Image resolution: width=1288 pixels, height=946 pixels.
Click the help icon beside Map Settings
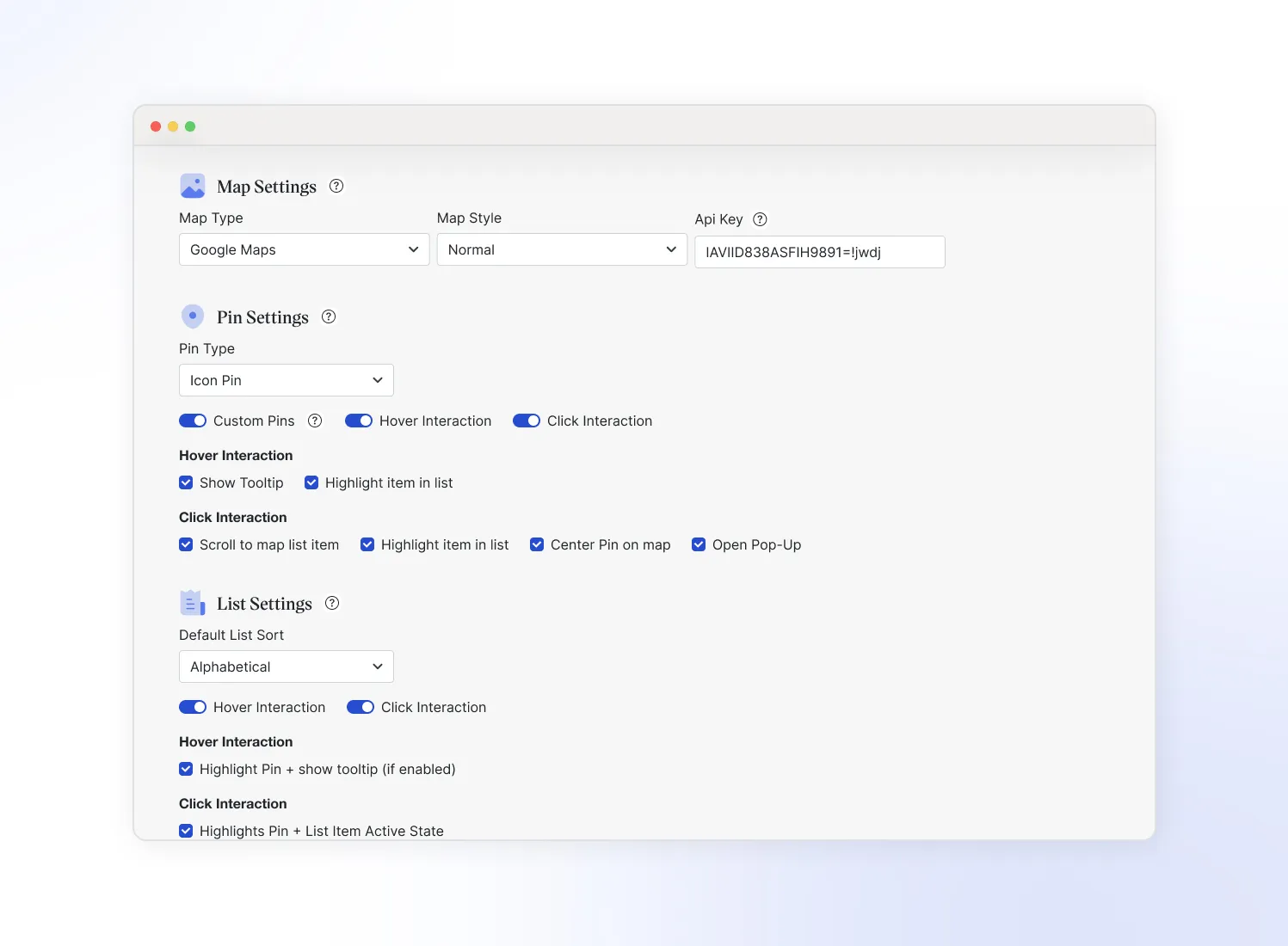pyautogui.click(x=336, y=186)
